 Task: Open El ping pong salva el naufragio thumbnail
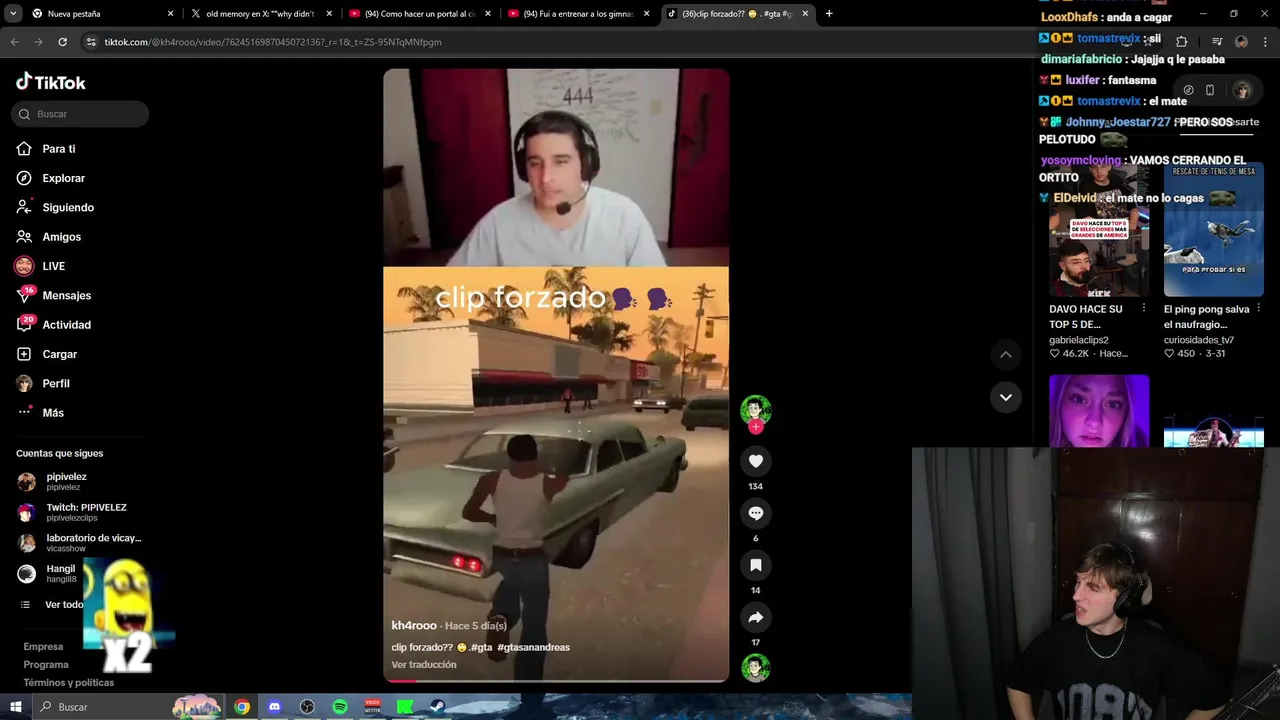[x=1214, y=230]
